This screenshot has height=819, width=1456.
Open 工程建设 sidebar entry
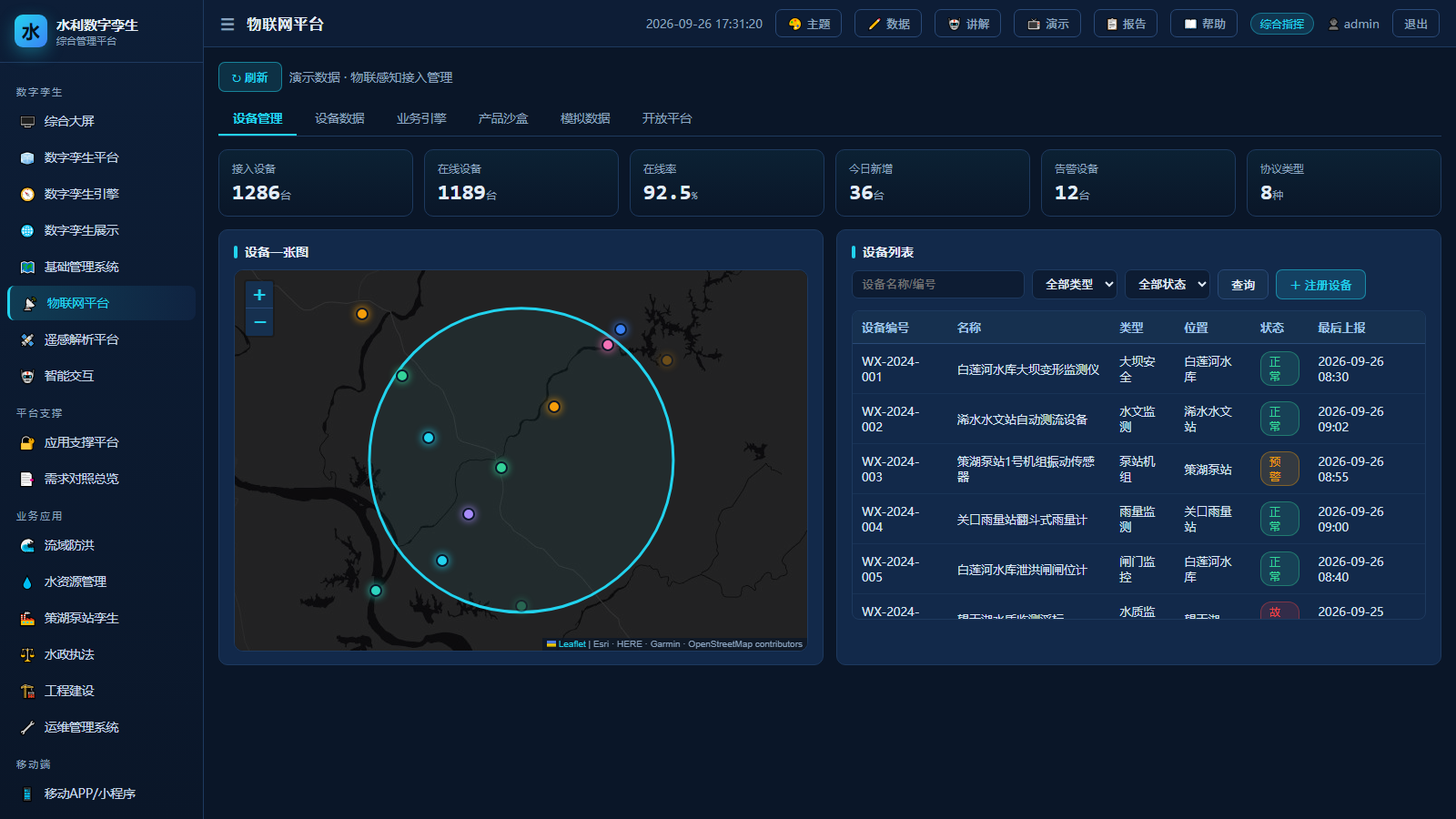(101, 691)
